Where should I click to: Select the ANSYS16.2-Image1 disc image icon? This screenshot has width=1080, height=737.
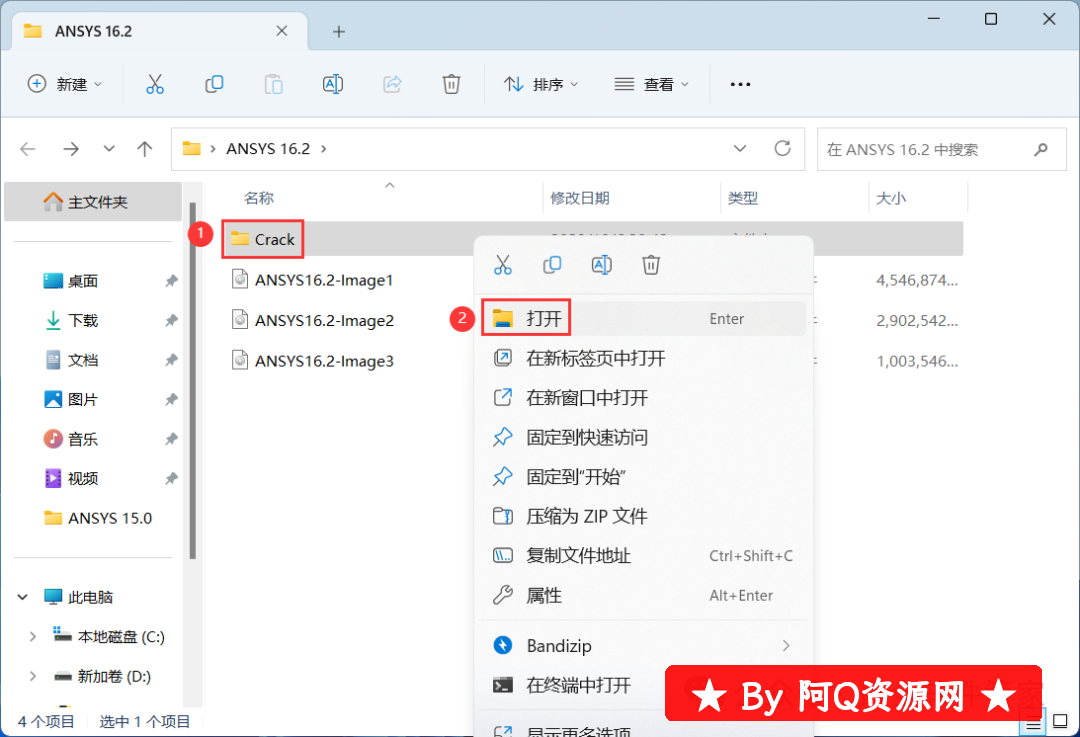(240, 280)
